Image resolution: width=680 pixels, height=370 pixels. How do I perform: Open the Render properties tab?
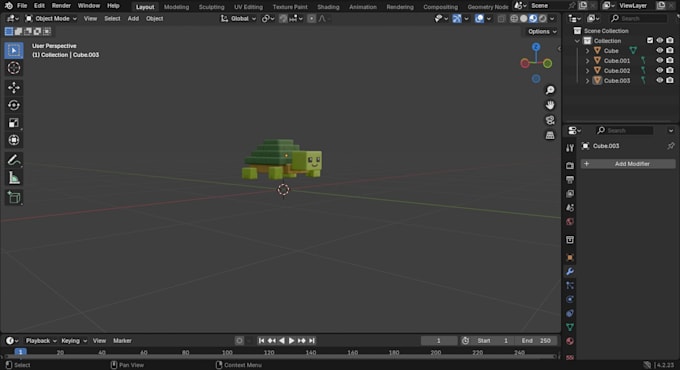(x=570, y=166)
